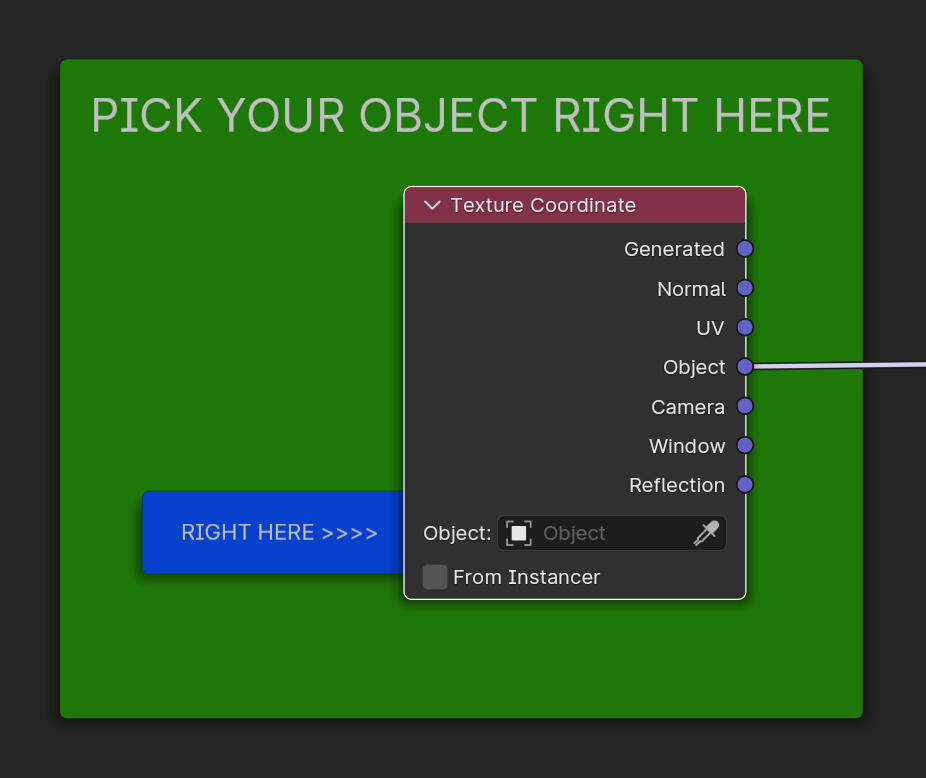This screenshot has height=778, width=926.
Task: Click the PICK YOUR OBJECT RIGHT HERE label
Action: [460, 116]
